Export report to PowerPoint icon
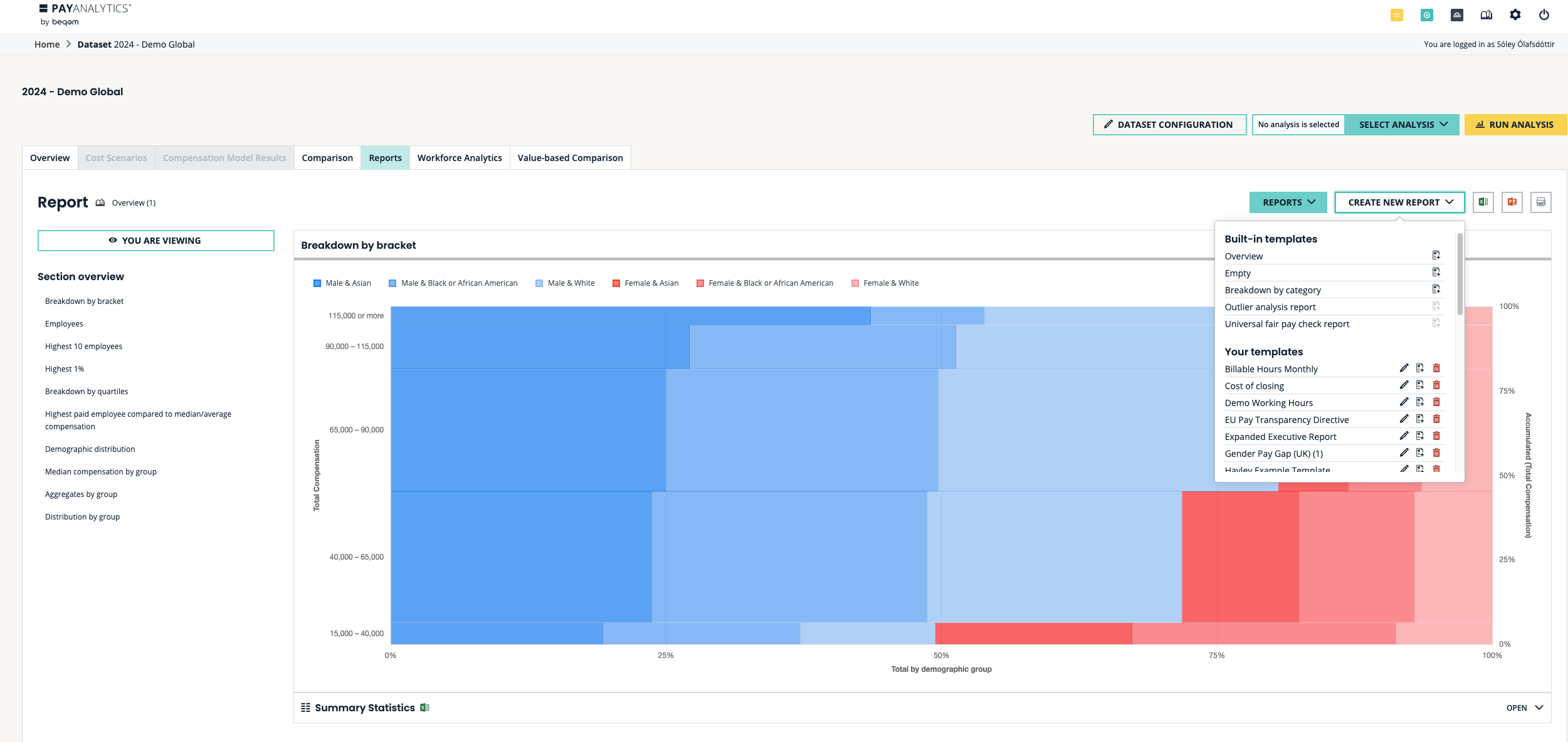 1512,202
